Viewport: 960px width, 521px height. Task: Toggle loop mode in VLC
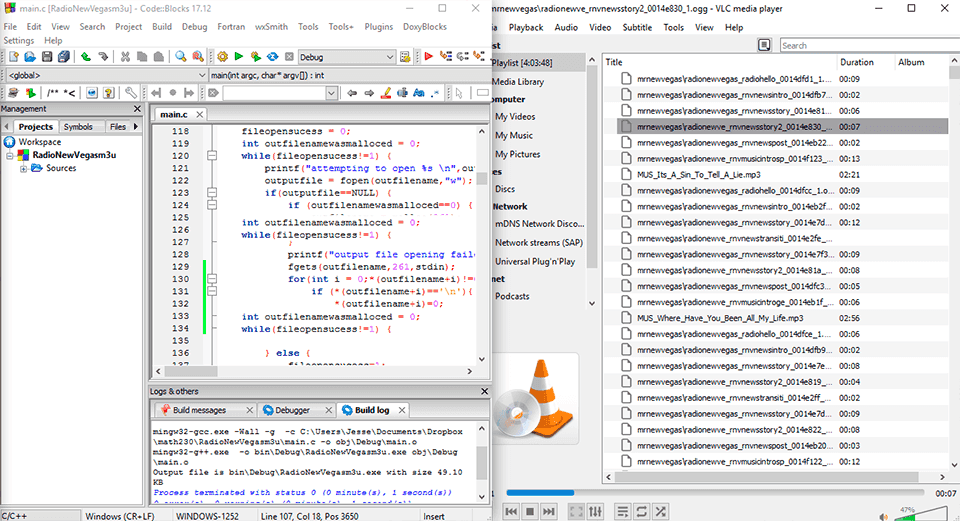[642, 511]
